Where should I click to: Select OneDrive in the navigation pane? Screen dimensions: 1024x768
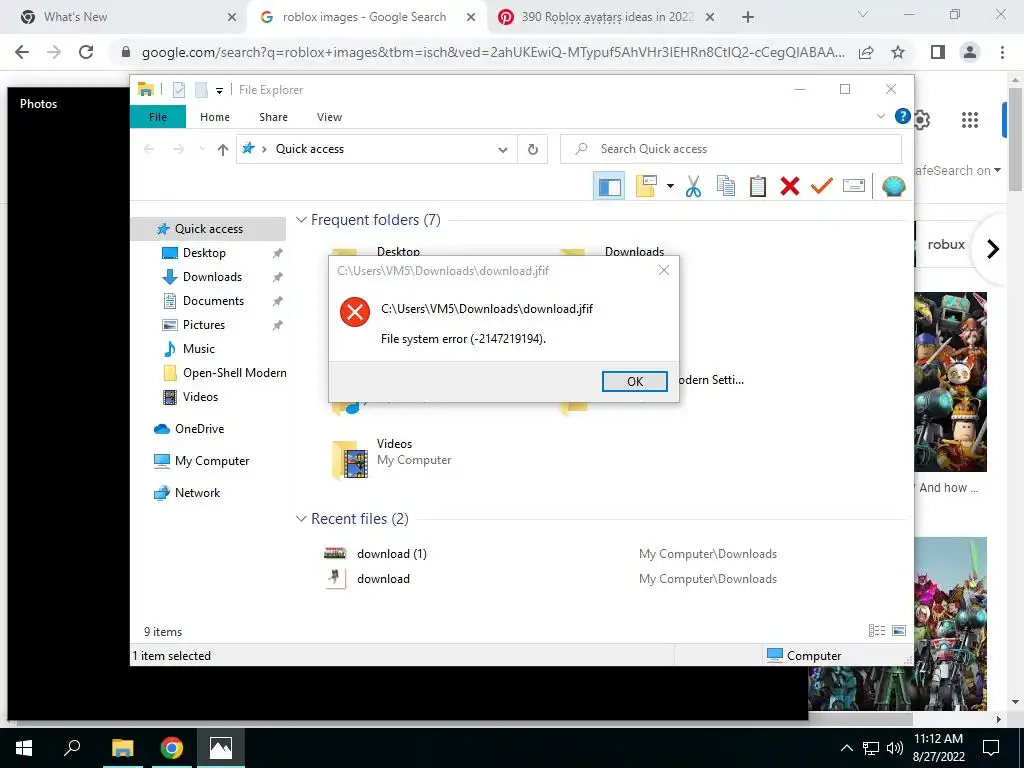click(199, 429)
